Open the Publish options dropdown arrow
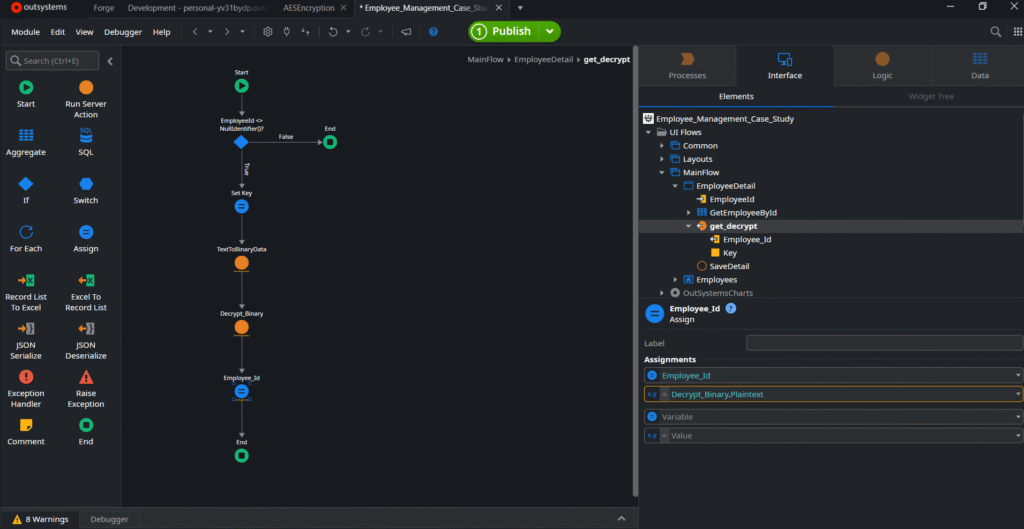The width and height of the screenshot is (1024, 529). [550, 31]
